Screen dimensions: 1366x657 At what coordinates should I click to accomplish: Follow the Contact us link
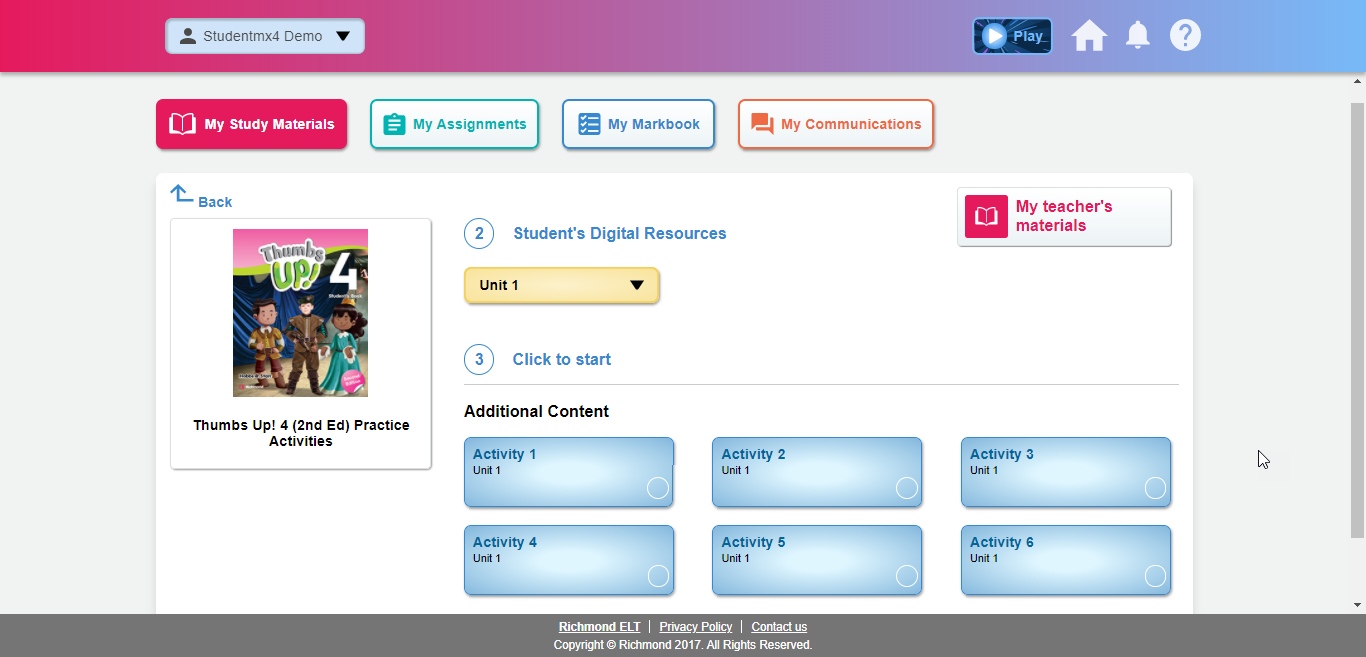(x=779, y=626)
